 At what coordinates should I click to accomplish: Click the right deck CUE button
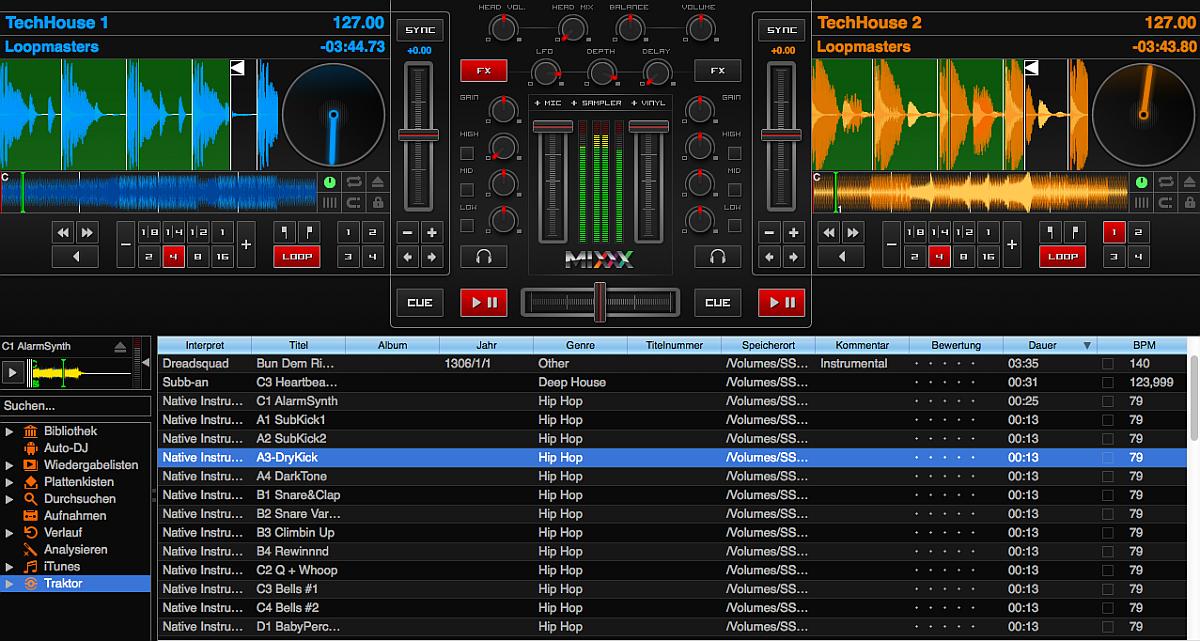(717, 302)
